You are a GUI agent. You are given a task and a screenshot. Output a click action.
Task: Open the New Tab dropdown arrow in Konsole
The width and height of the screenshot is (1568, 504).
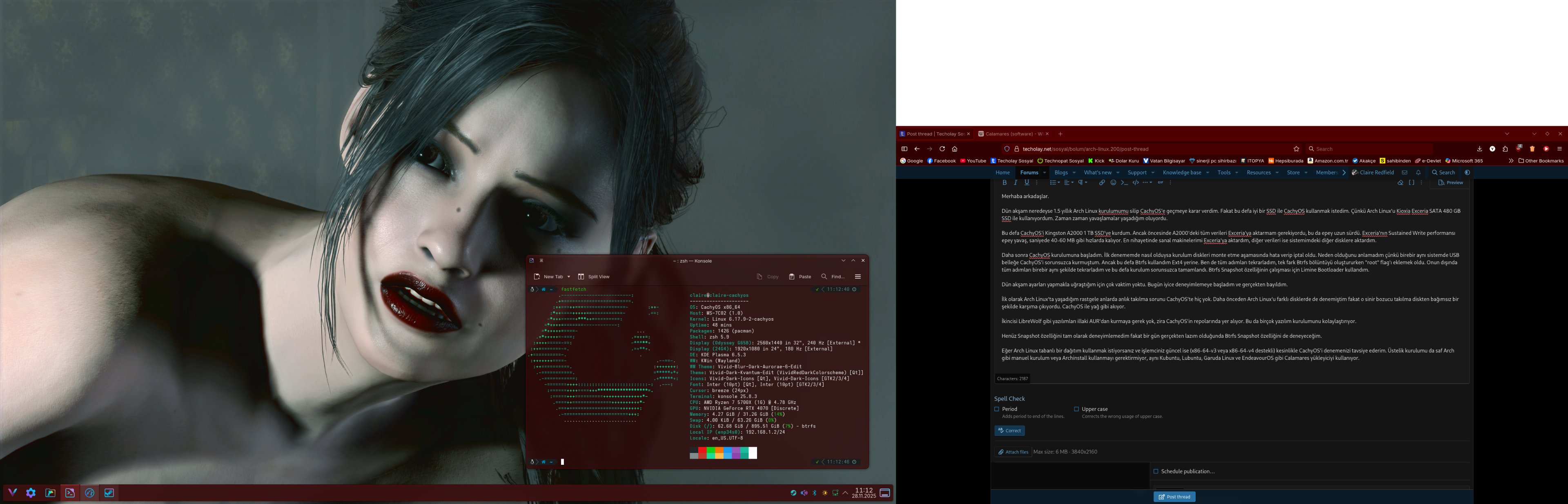tap(568, 277)
